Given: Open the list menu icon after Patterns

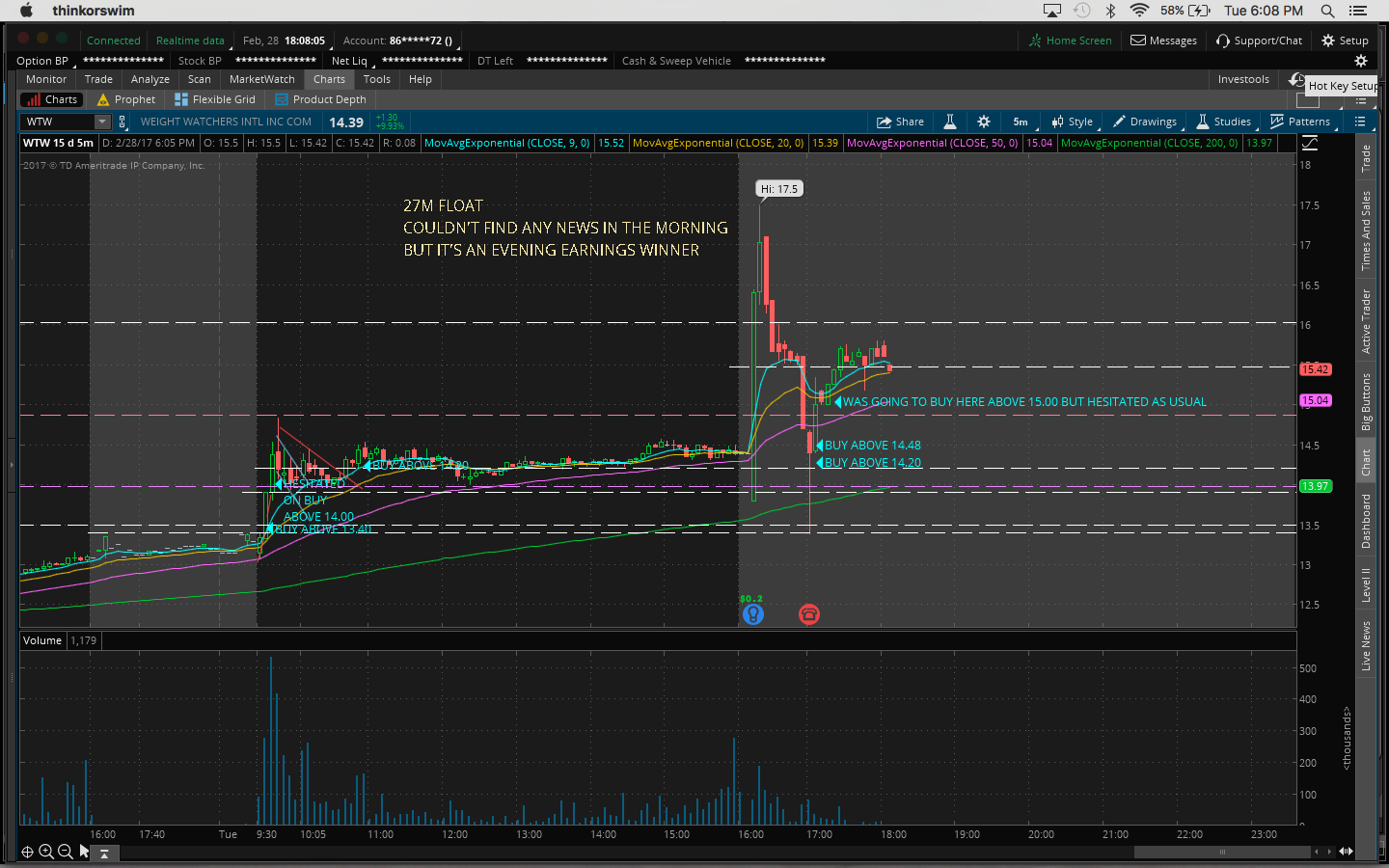Looking at the screenshot, I should (1360, 122).
